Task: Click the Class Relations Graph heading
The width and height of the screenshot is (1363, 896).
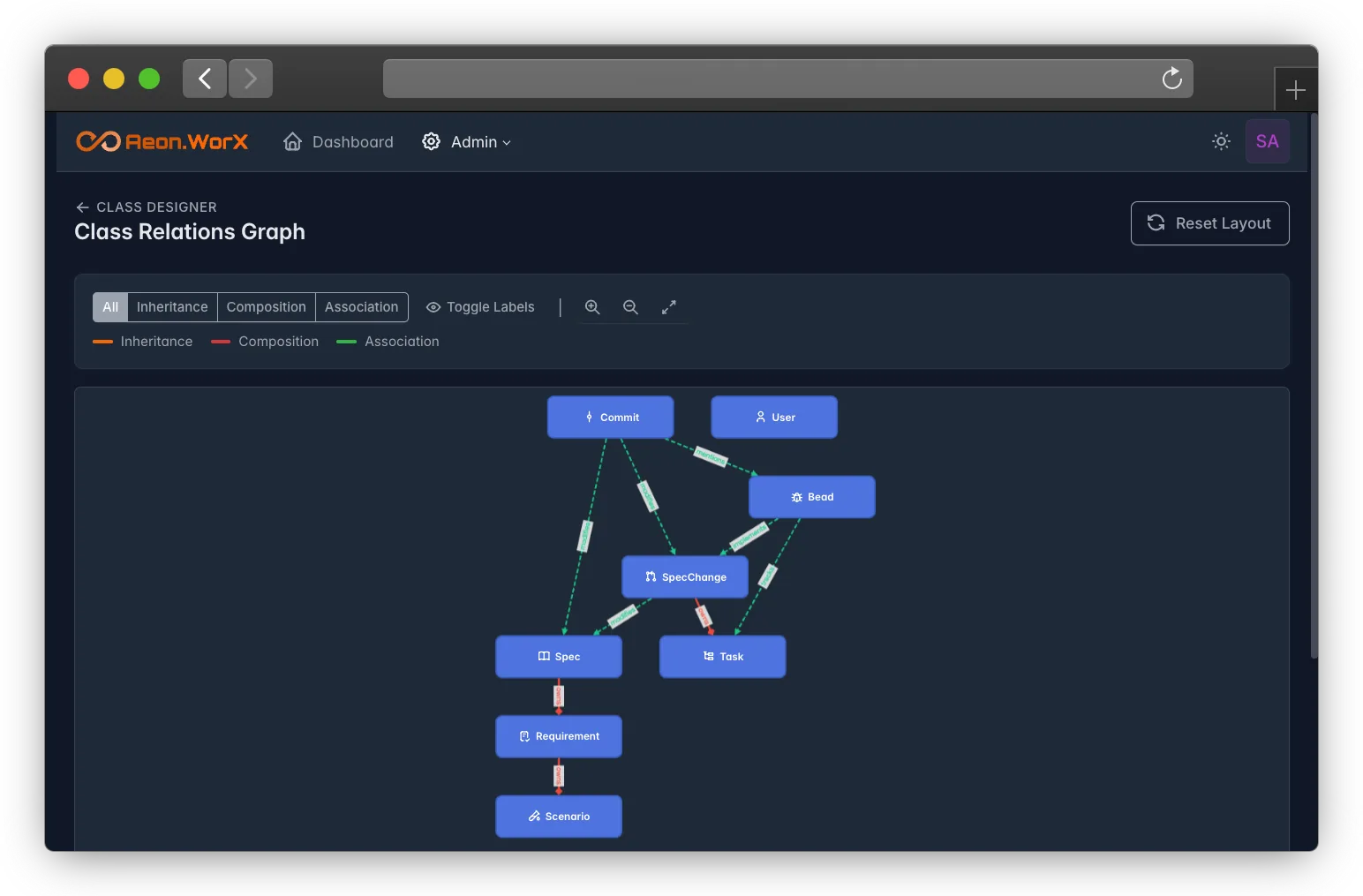Action: click(x=190, y=232)
